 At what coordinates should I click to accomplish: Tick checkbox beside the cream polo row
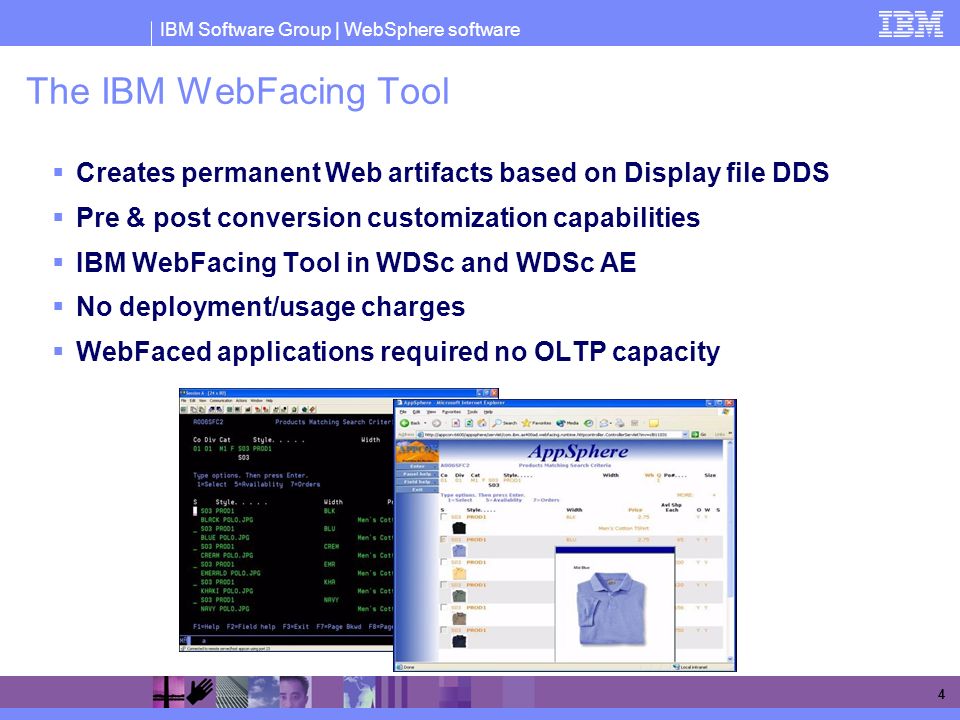coord(443,562)
